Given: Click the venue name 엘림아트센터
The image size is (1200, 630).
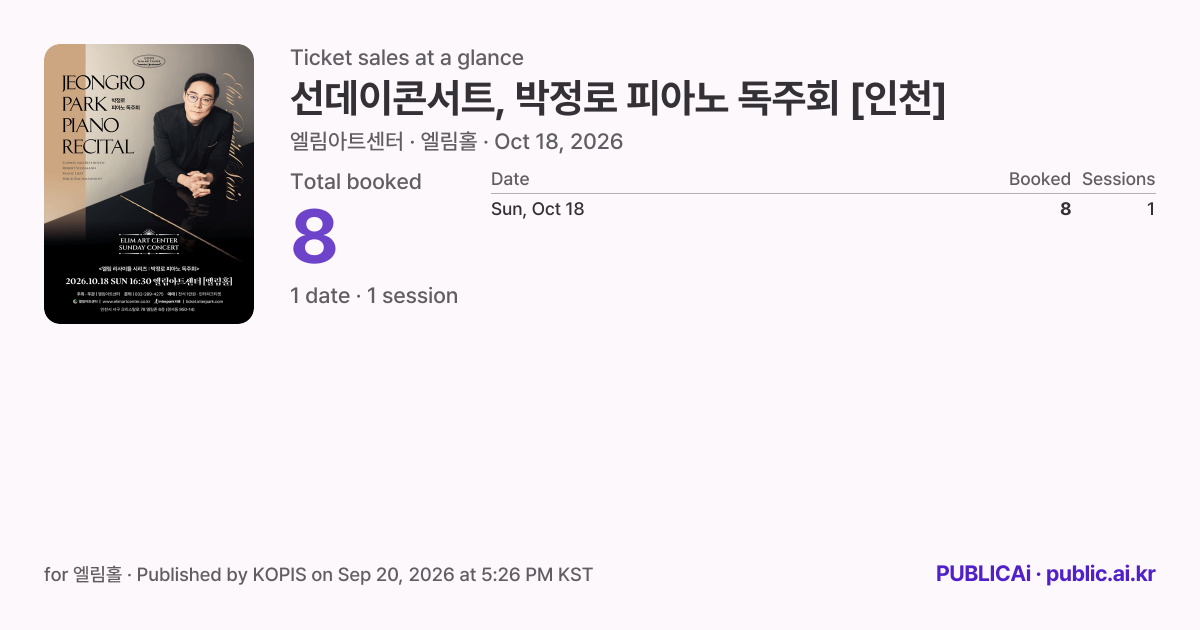Looking at the screenshot, I should pyautogui.click(x=347, y=142).
